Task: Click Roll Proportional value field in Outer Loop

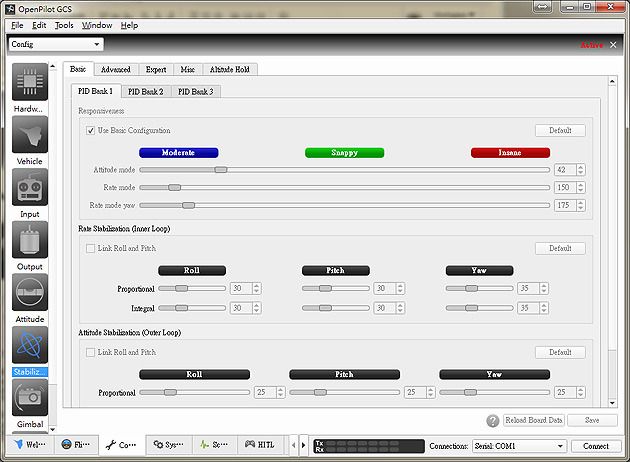Action: click(x=265, y=392)
